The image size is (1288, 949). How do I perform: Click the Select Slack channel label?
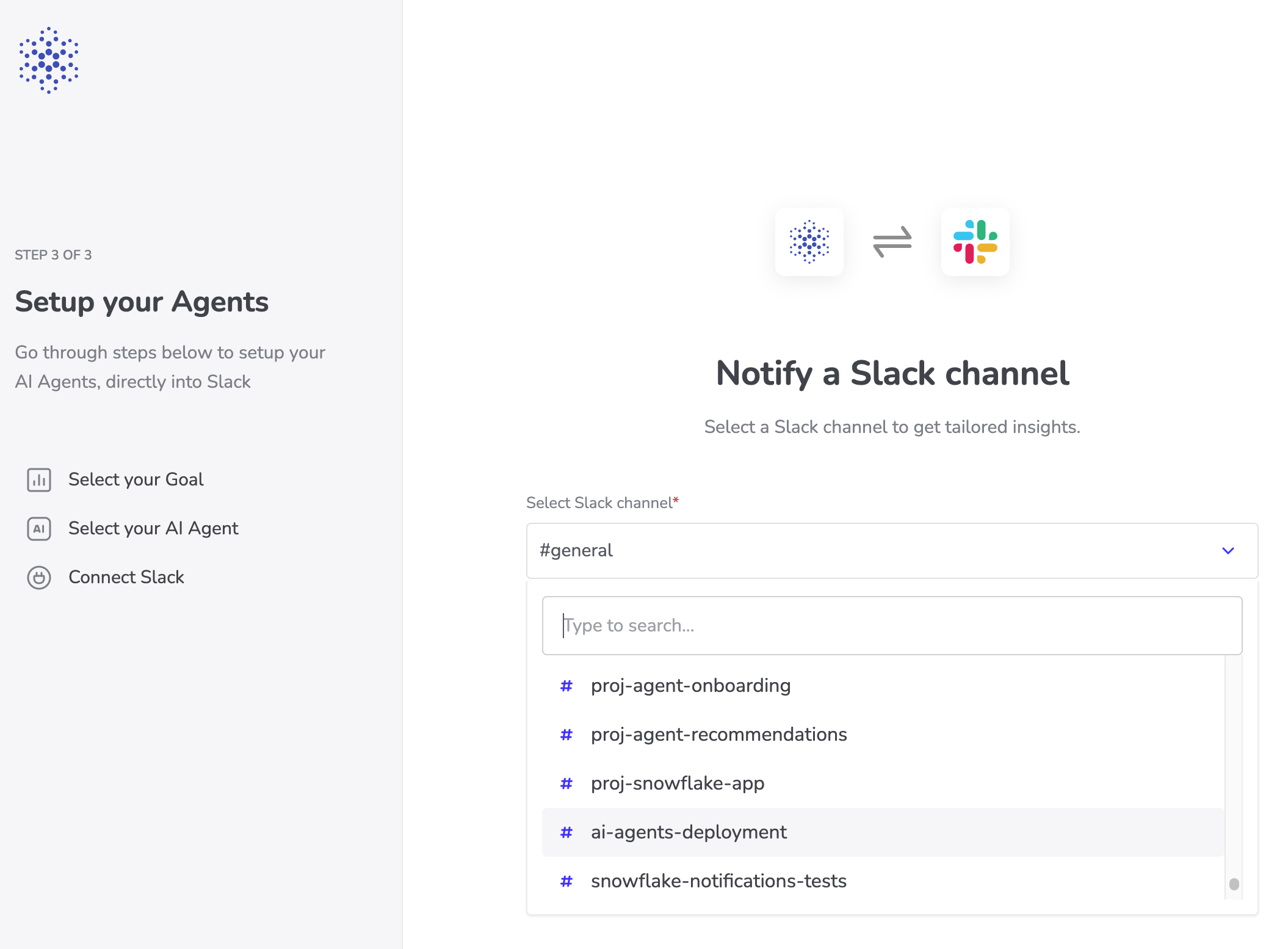(602, 503)
